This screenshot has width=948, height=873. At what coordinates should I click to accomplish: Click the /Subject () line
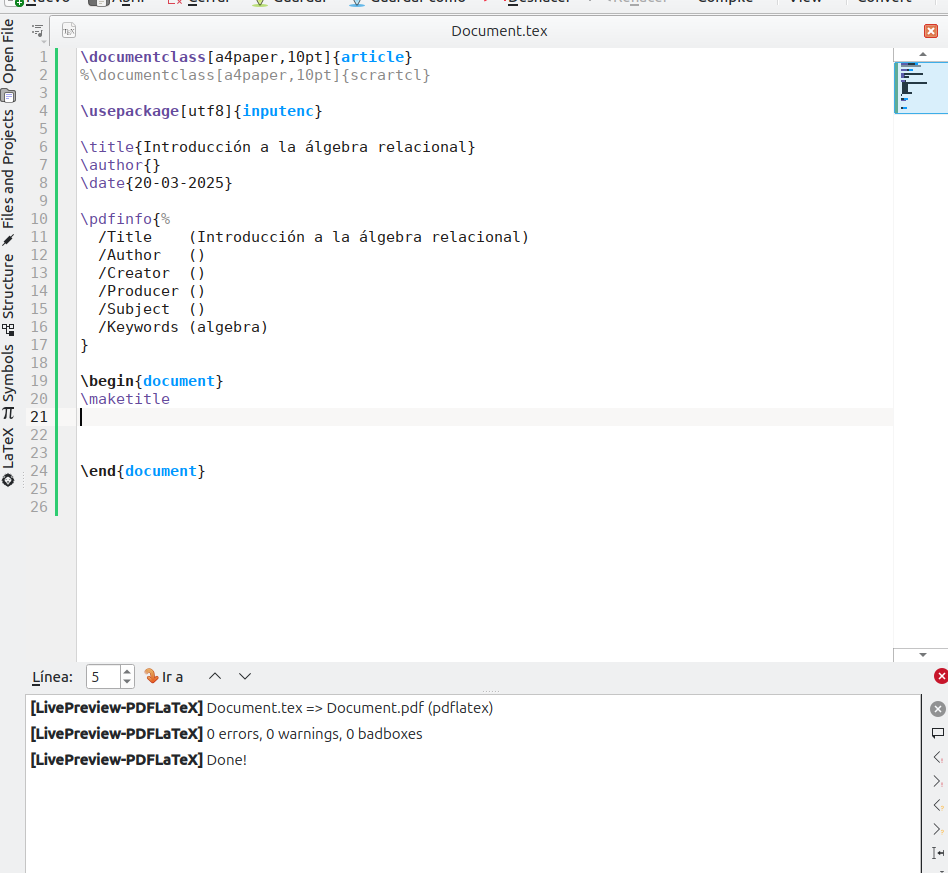tap(151, 309)
